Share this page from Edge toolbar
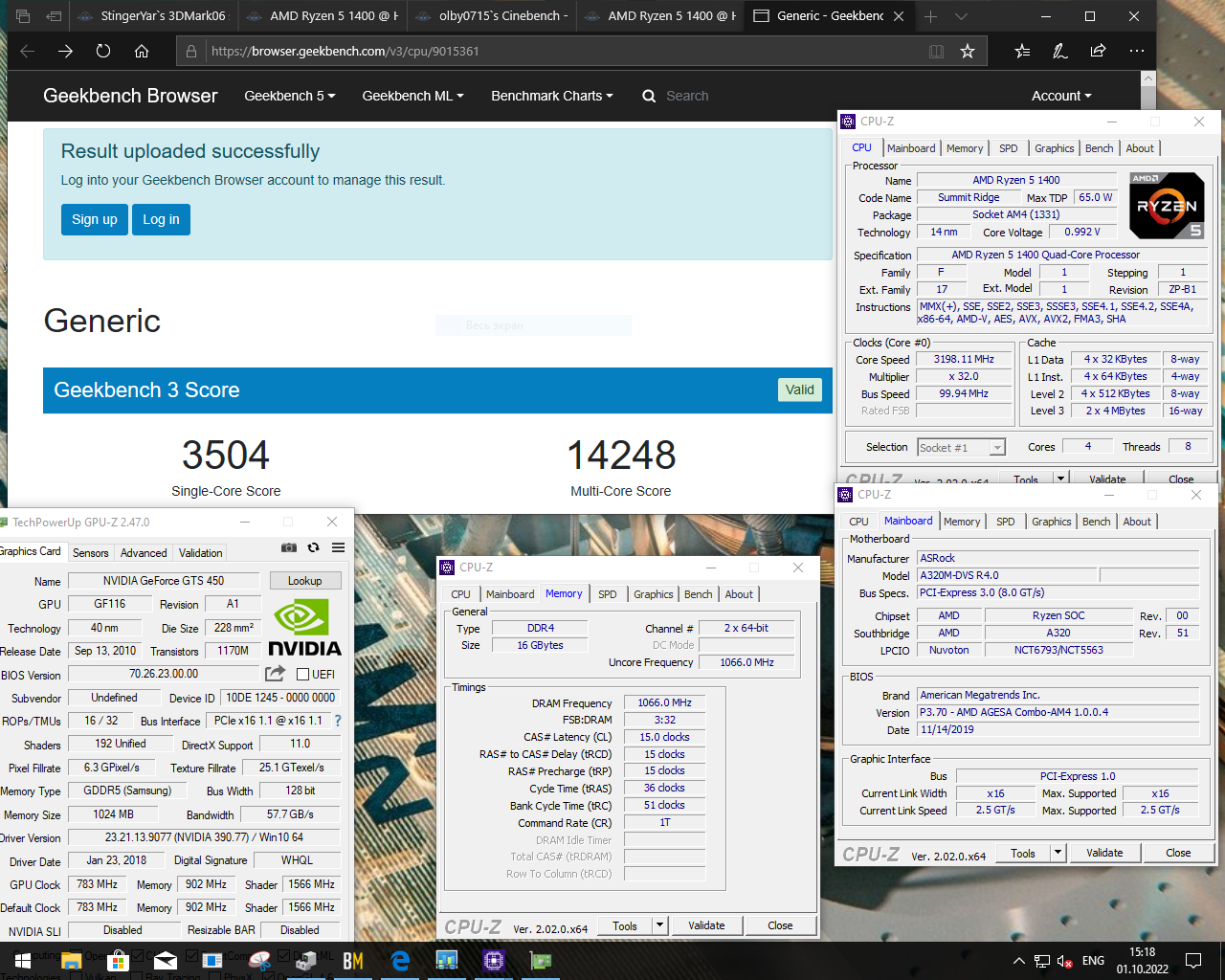Viewport: 1225px width, 980px height. click(x=1099, y=51)
